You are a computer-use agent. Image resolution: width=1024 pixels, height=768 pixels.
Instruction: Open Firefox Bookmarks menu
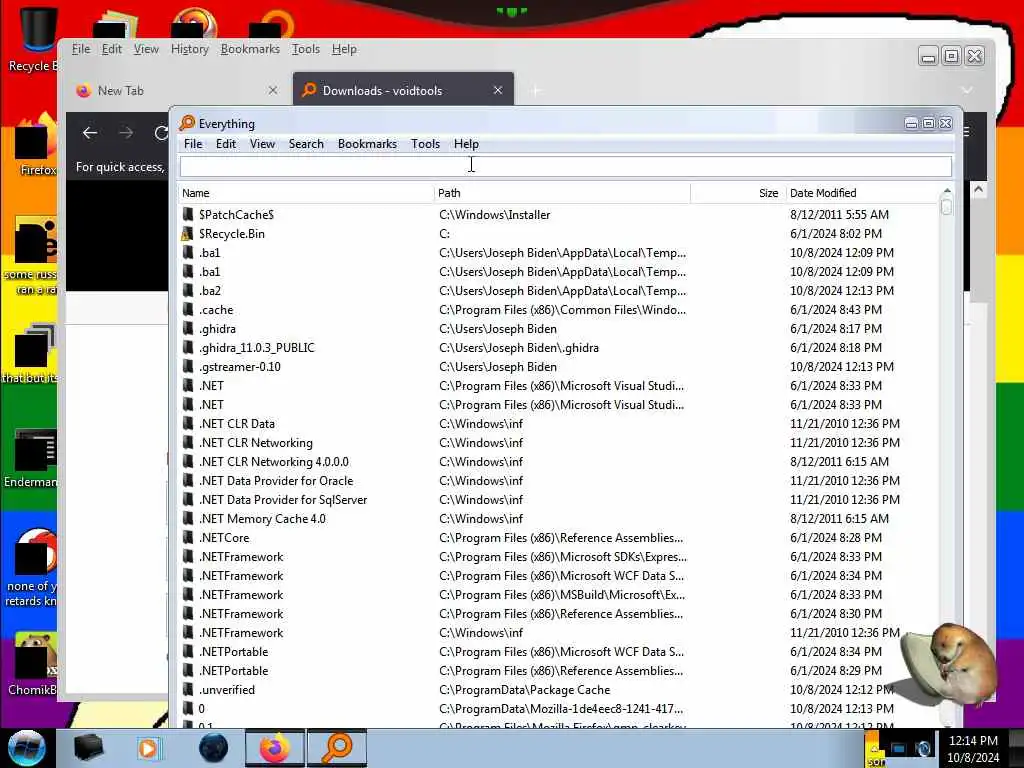(250, 49)
